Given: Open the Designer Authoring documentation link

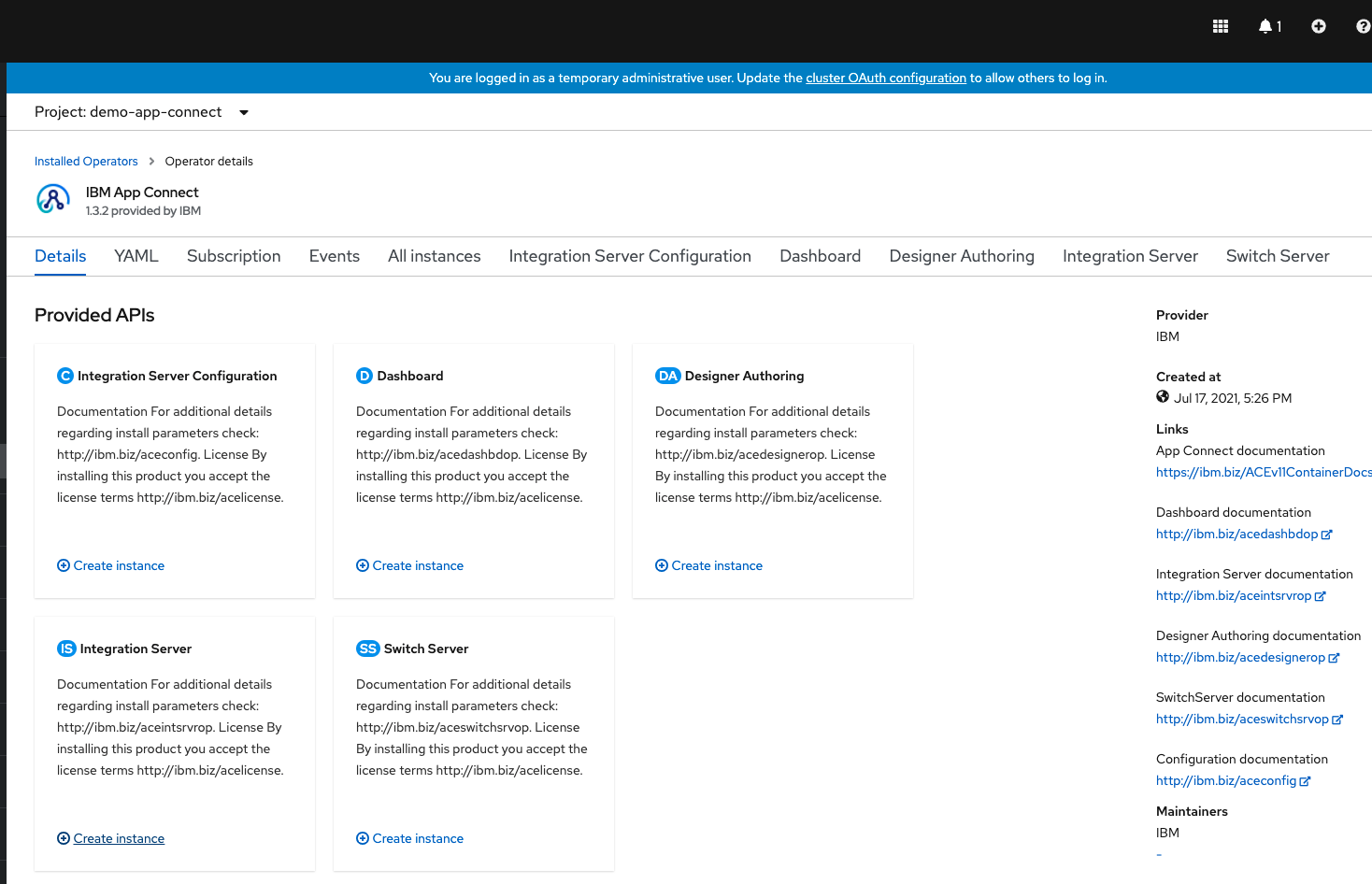Looking at the screenshot, I should pyautogui.click(x=1241, y=657).
